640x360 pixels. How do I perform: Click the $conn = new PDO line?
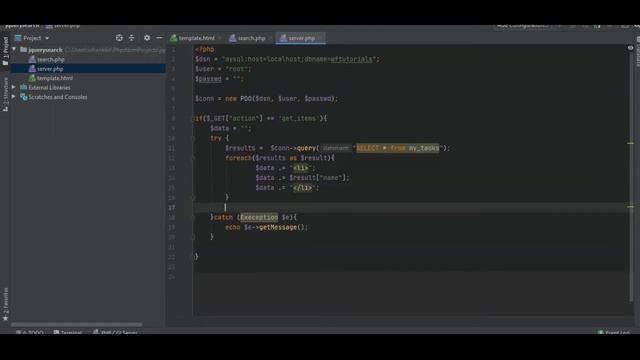tap(267, 99)
